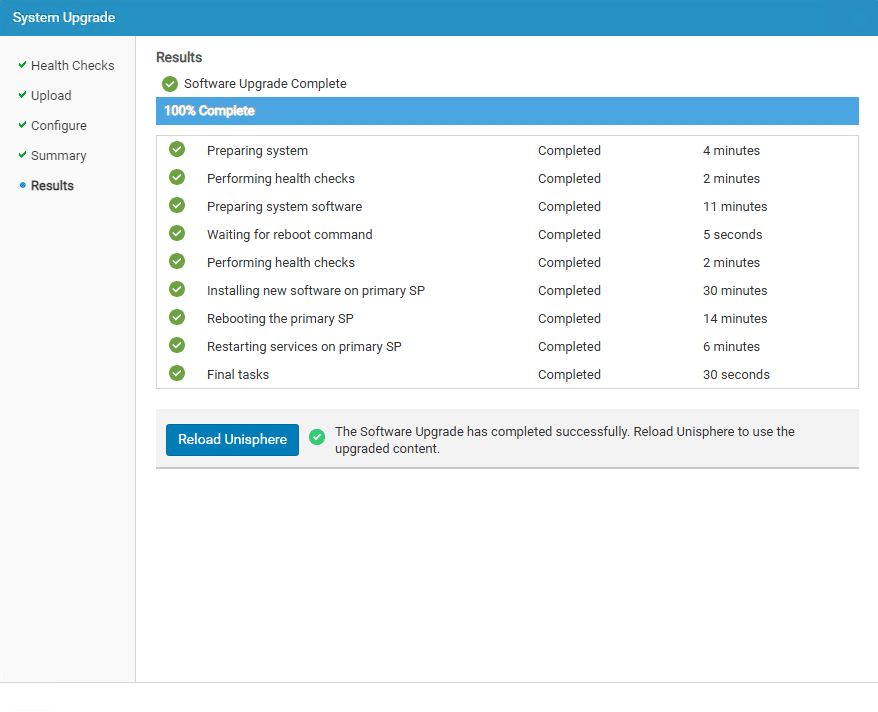Click the green check next to Reload Unisphere

point(317,437)
